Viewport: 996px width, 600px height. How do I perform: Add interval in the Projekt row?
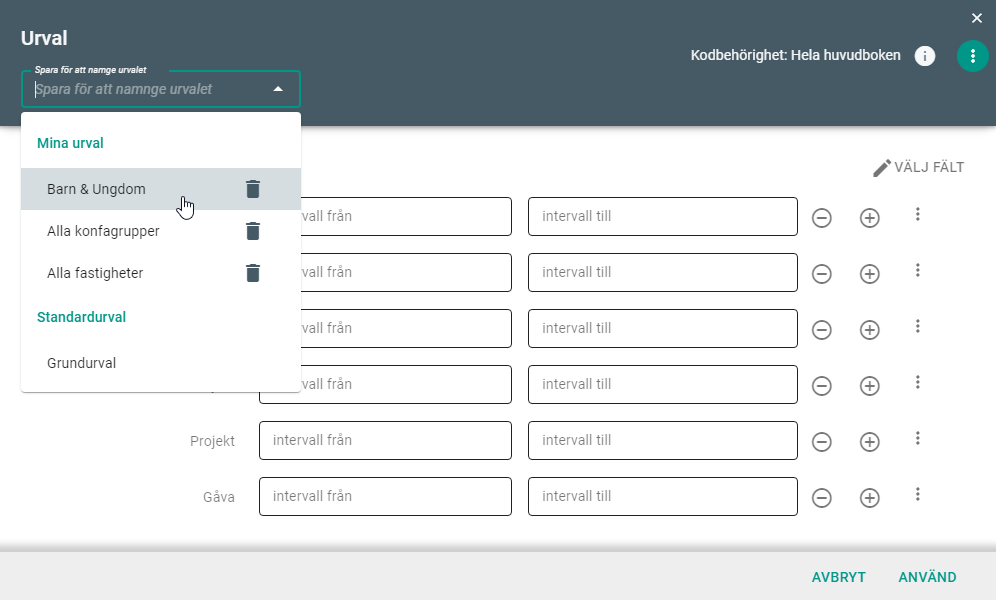(870, 441)
